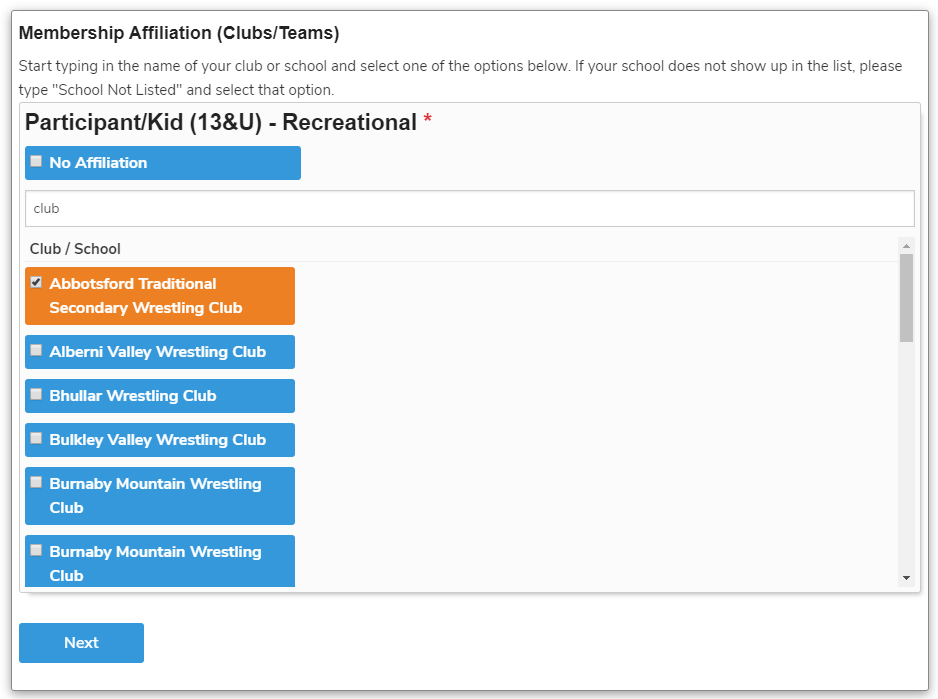Mark the Bulkley Valley Wrestling Club checkbox
938x699 pixels.
pyautogui.click(x=36, y=438)
